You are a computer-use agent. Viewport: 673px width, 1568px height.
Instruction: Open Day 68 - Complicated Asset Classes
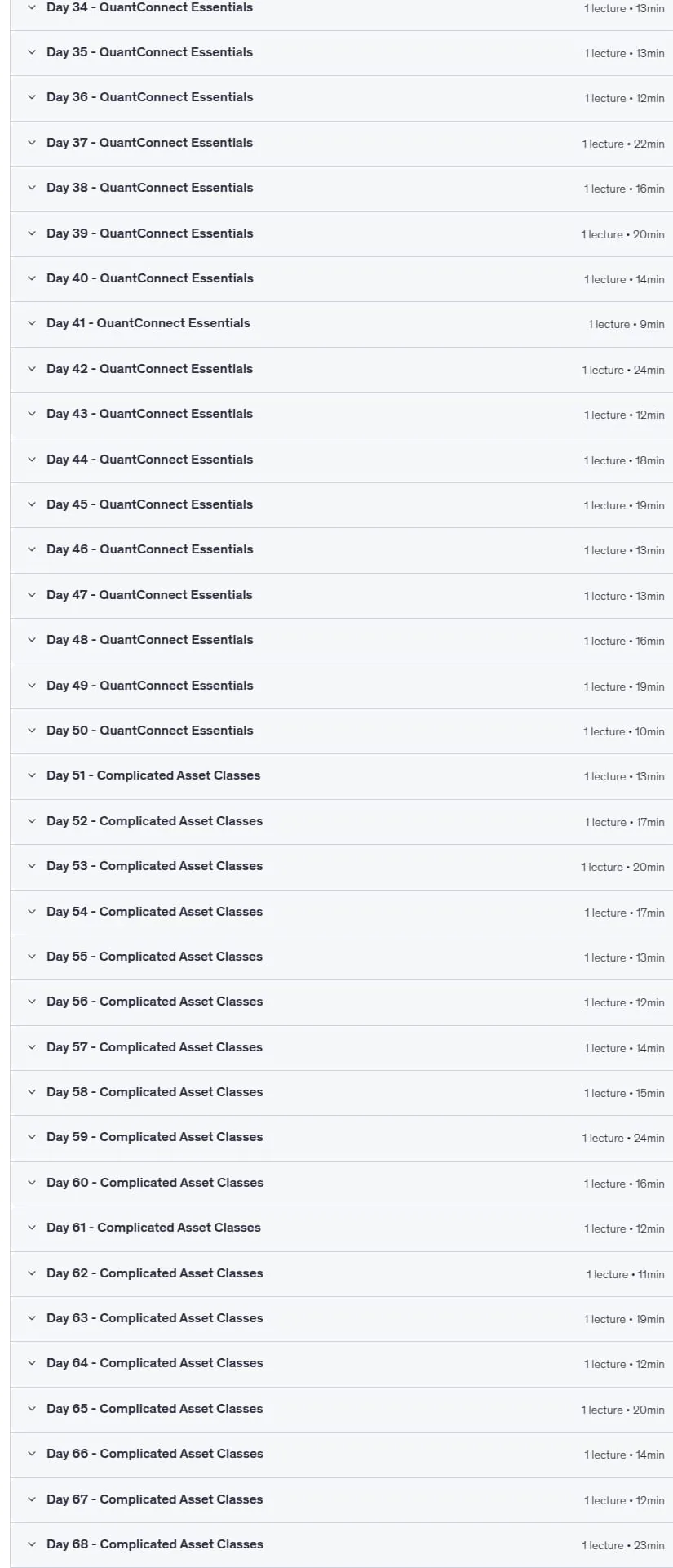[341, 1544]
